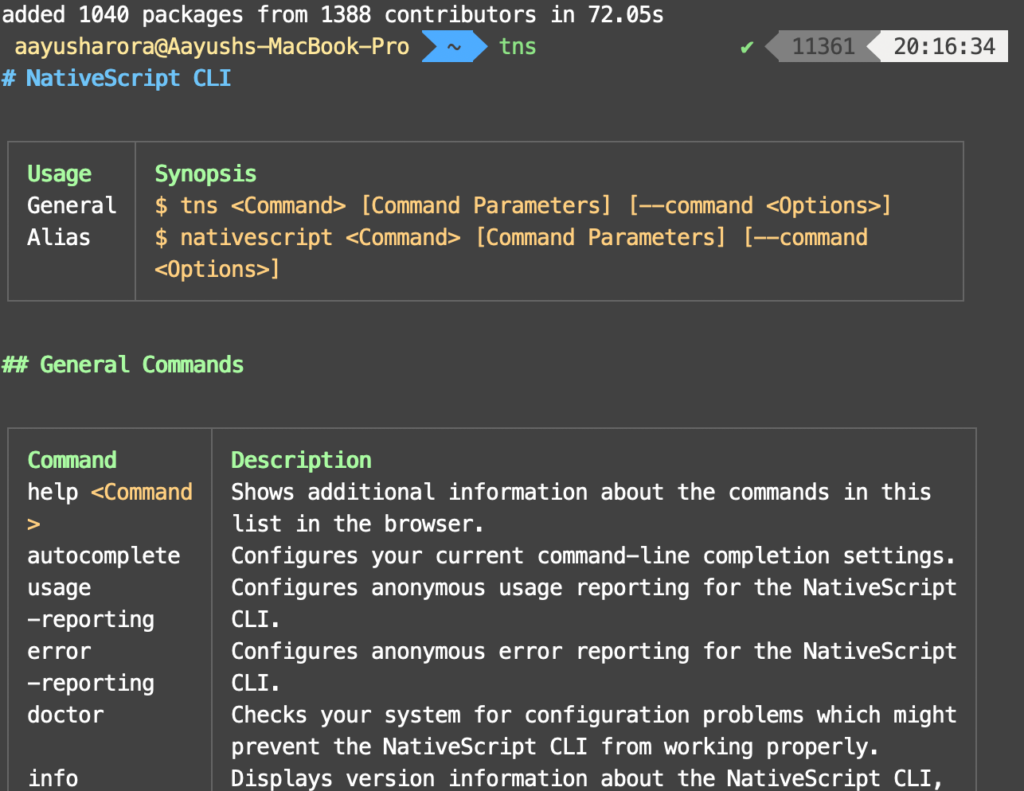The width and height of the screenshot is (1024, 791).
Task: Click the 'autocomplete' command entry
Action: [104, 556]
